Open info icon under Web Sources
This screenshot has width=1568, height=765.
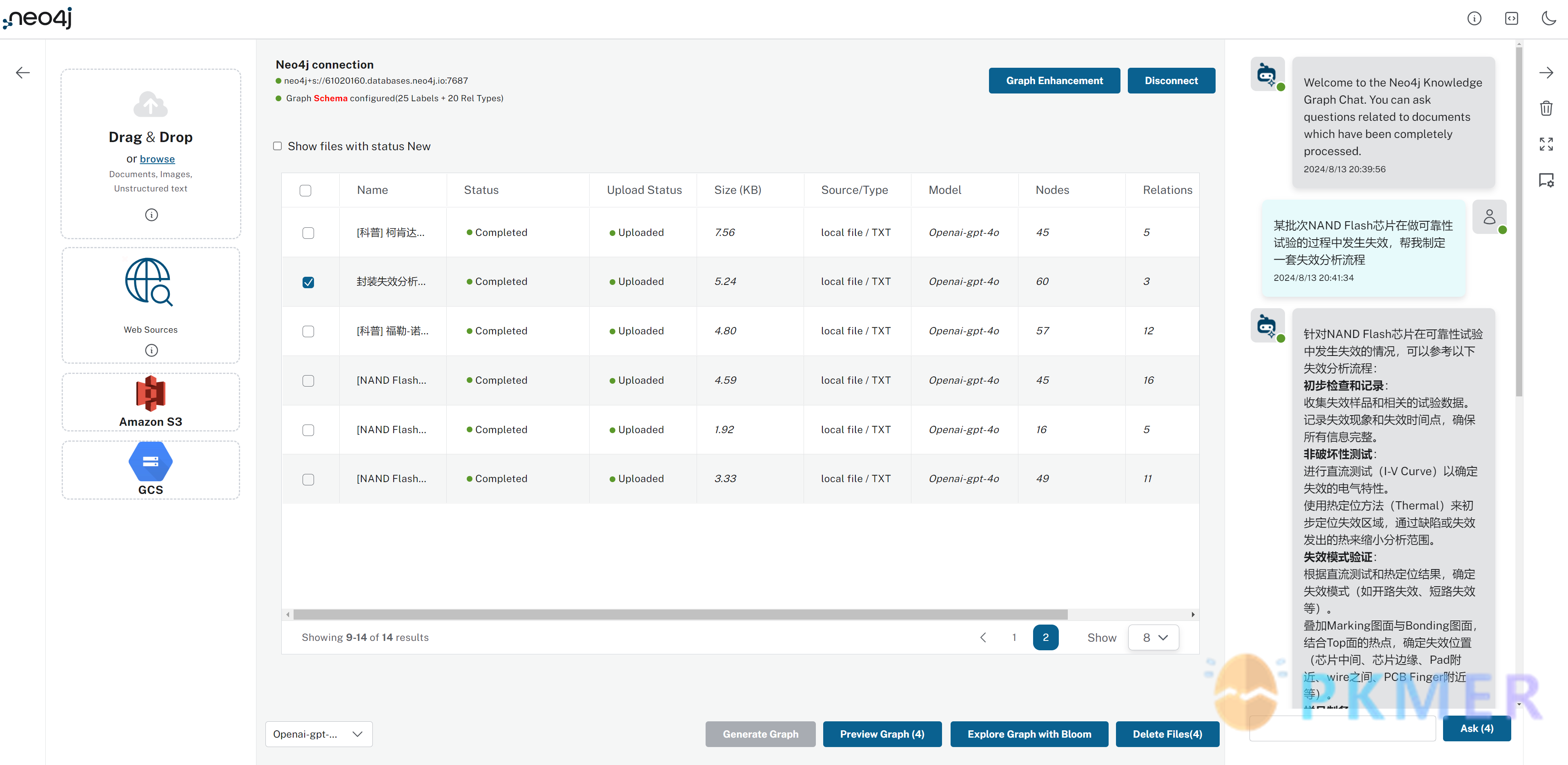(x=151, y=350)
